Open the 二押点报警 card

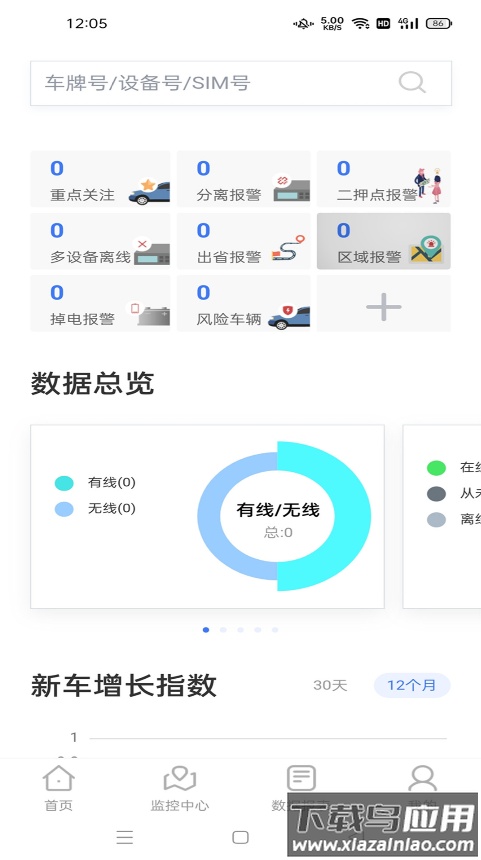click(x=384, y=179)
